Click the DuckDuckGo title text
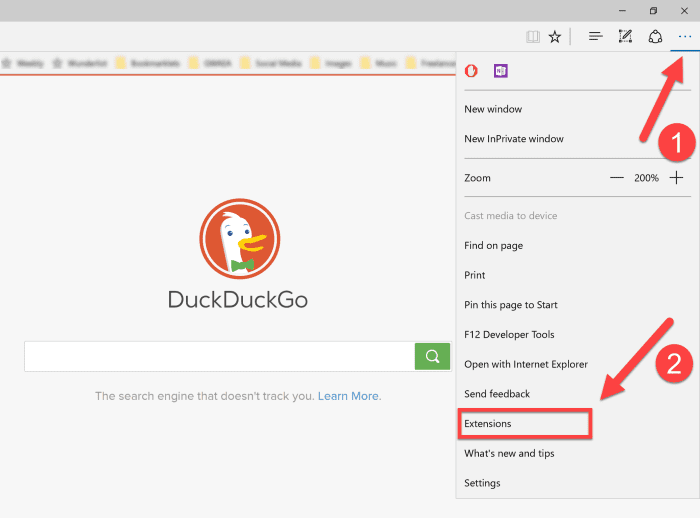Viewport: 700px width, 518px height. (x=238, y=300)
